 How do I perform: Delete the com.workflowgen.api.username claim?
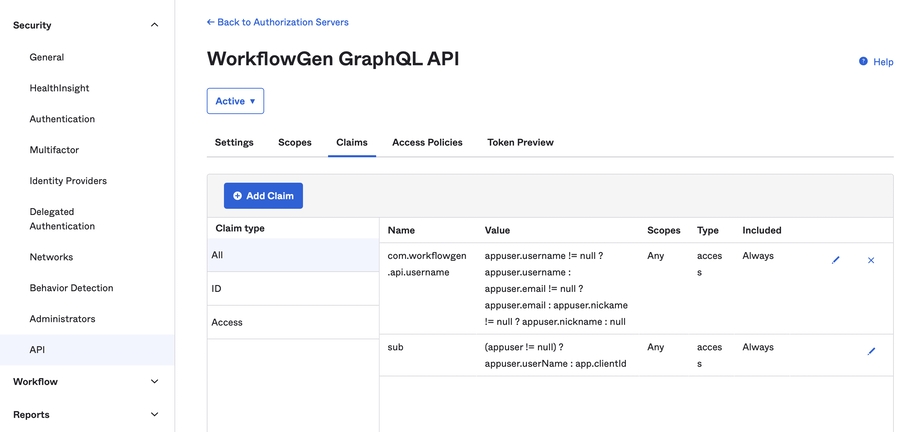871,260
